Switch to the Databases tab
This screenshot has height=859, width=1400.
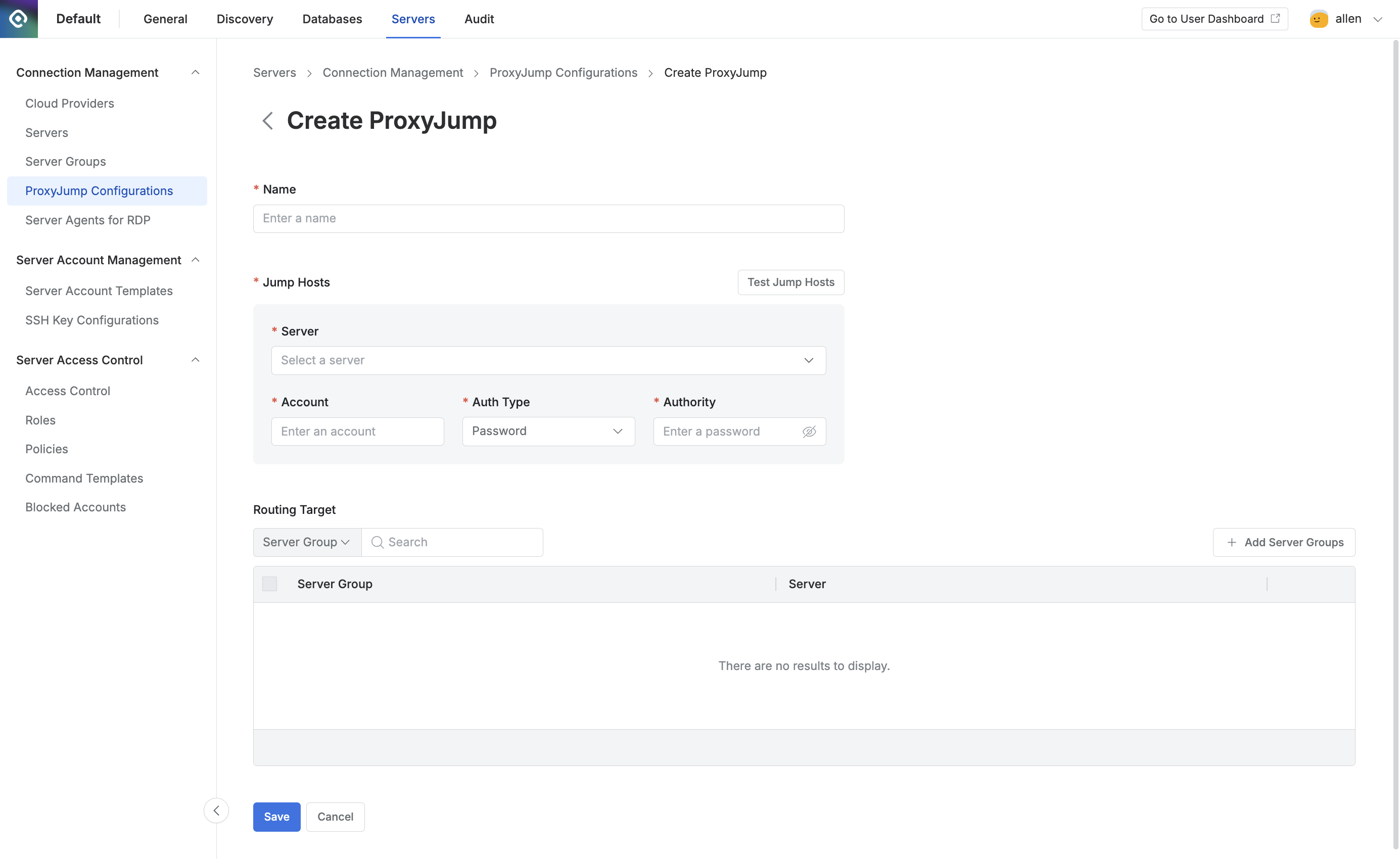coord(332,19)
